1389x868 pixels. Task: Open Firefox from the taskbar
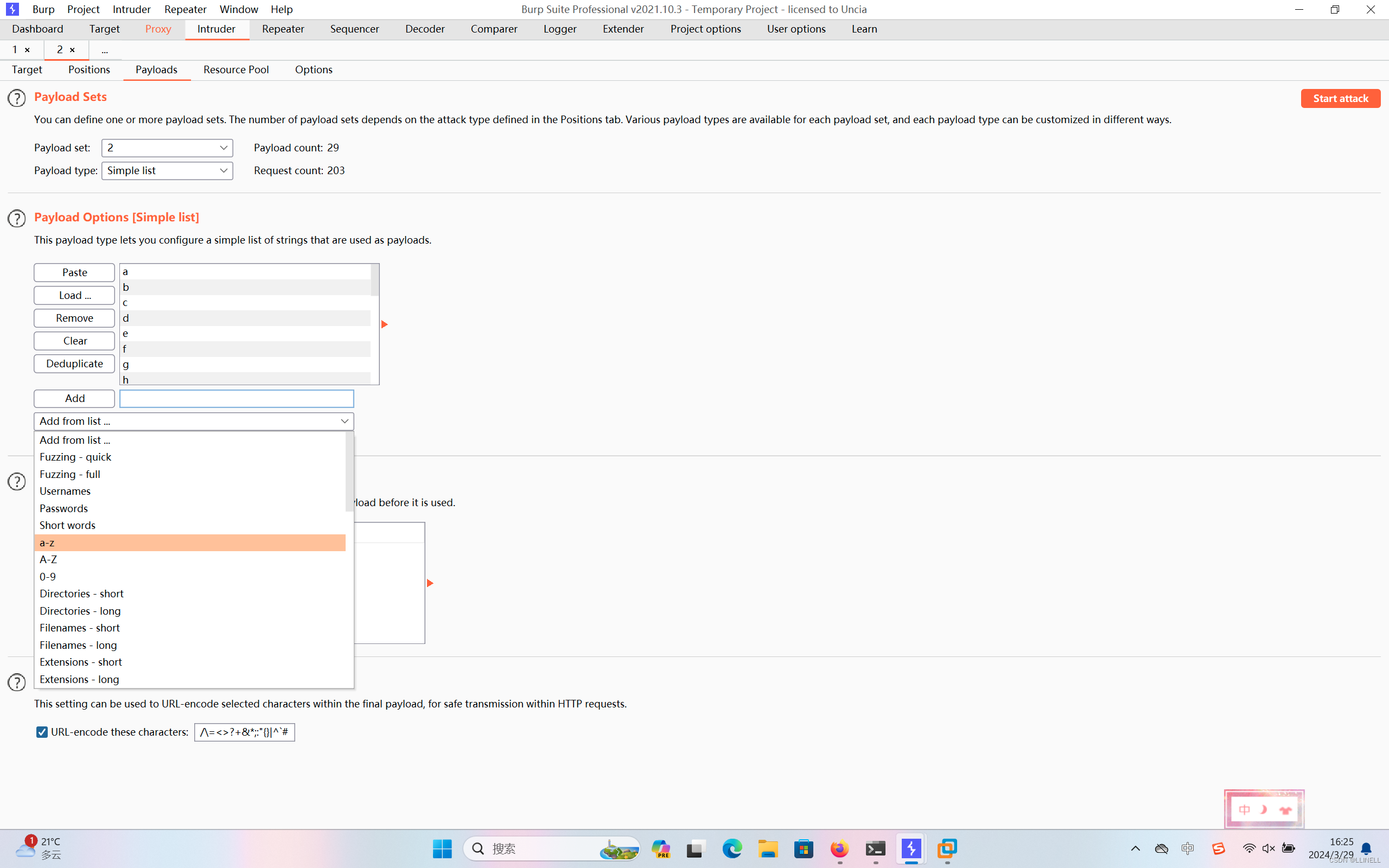pyautogui.click(x=839, y=848)
